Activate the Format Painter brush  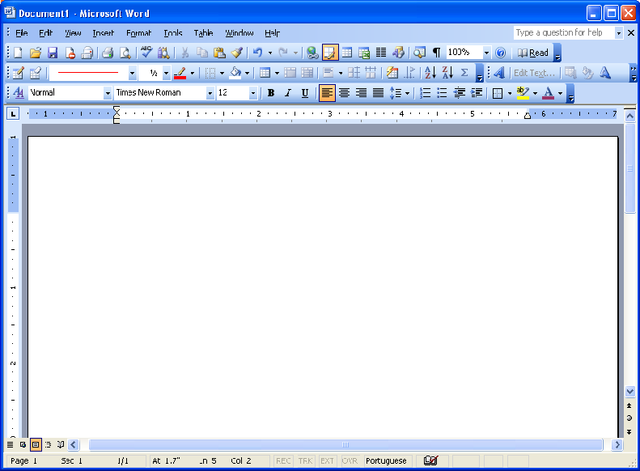pos(237,53)
